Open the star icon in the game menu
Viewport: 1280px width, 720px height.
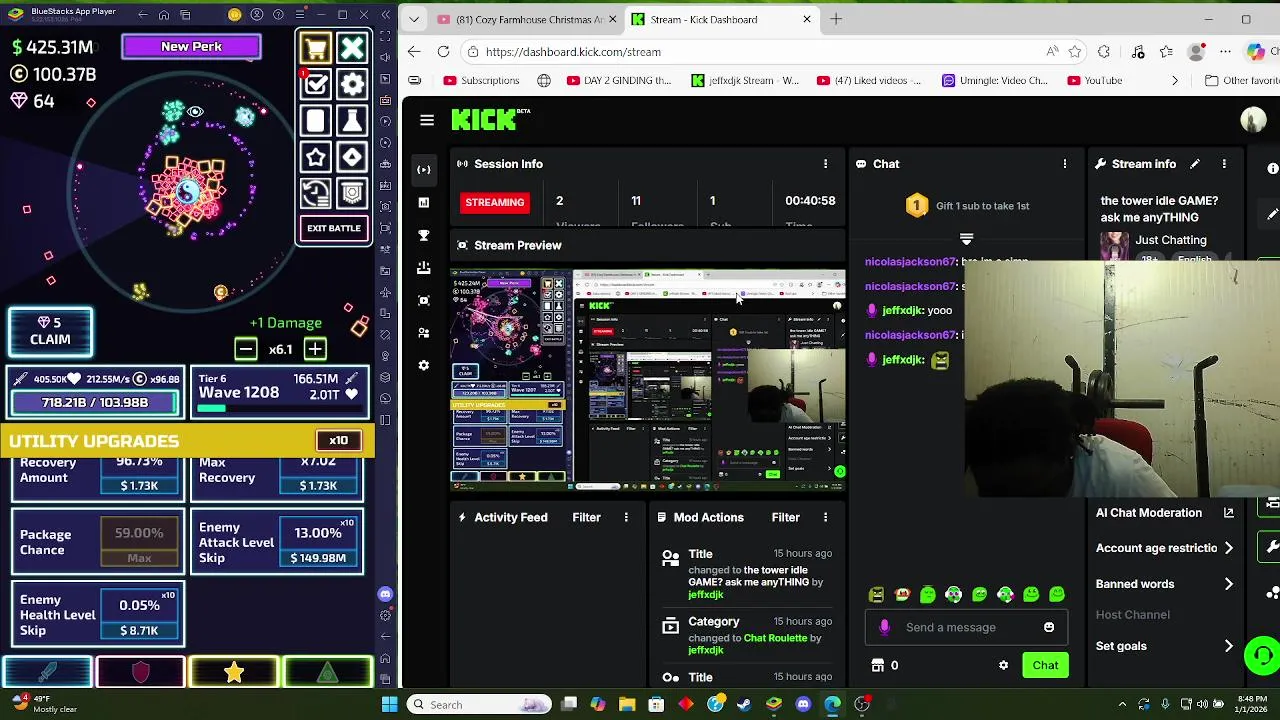315,157
